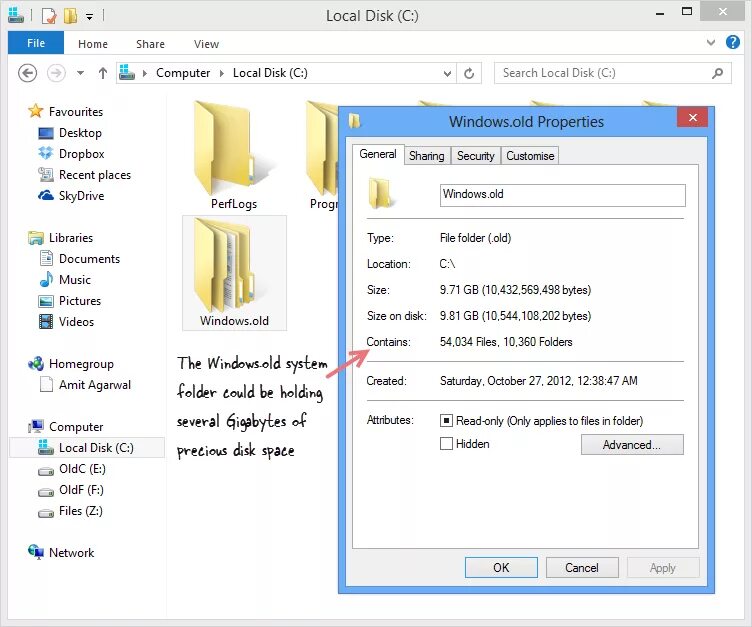752x627 pixels.
Task: Switch to the Customise tab
Action: [530, 156]
